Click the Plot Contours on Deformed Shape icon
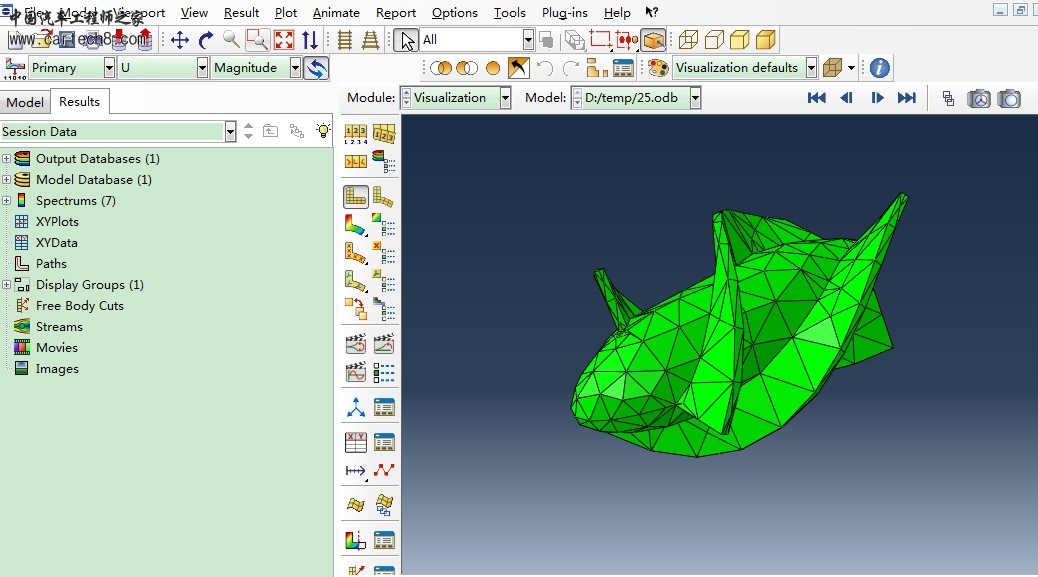Viewport: 1038px width, 577px height. [356, 225]
